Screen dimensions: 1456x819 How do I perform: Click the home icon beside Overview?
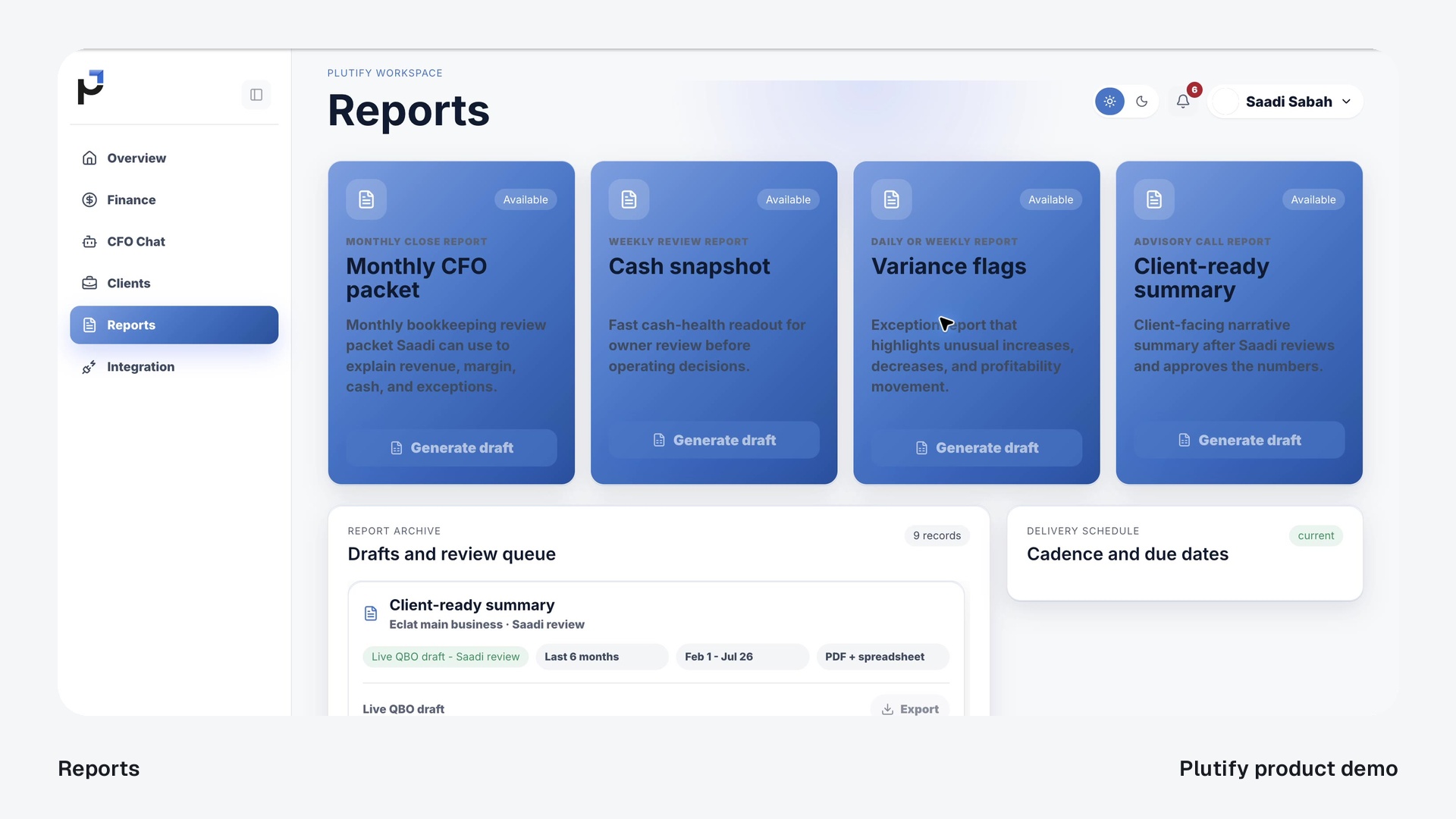[x=89, y=158]
